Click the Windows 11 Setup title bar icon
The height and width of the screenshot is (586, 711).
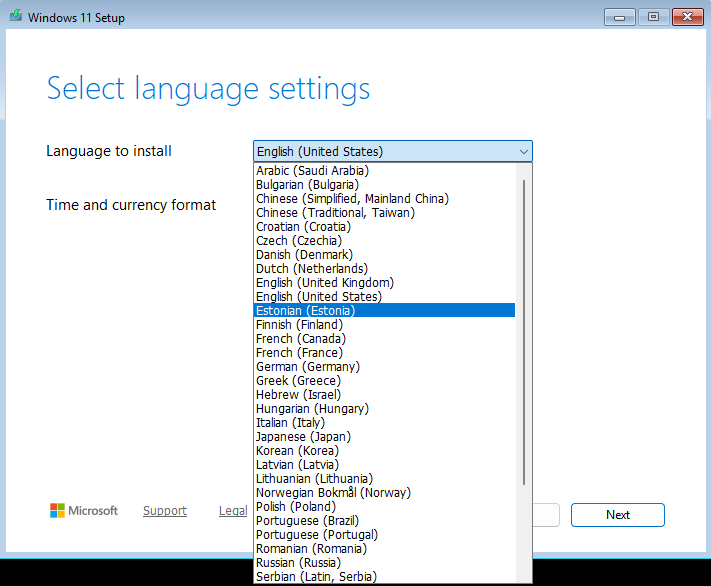click(16, 17)
